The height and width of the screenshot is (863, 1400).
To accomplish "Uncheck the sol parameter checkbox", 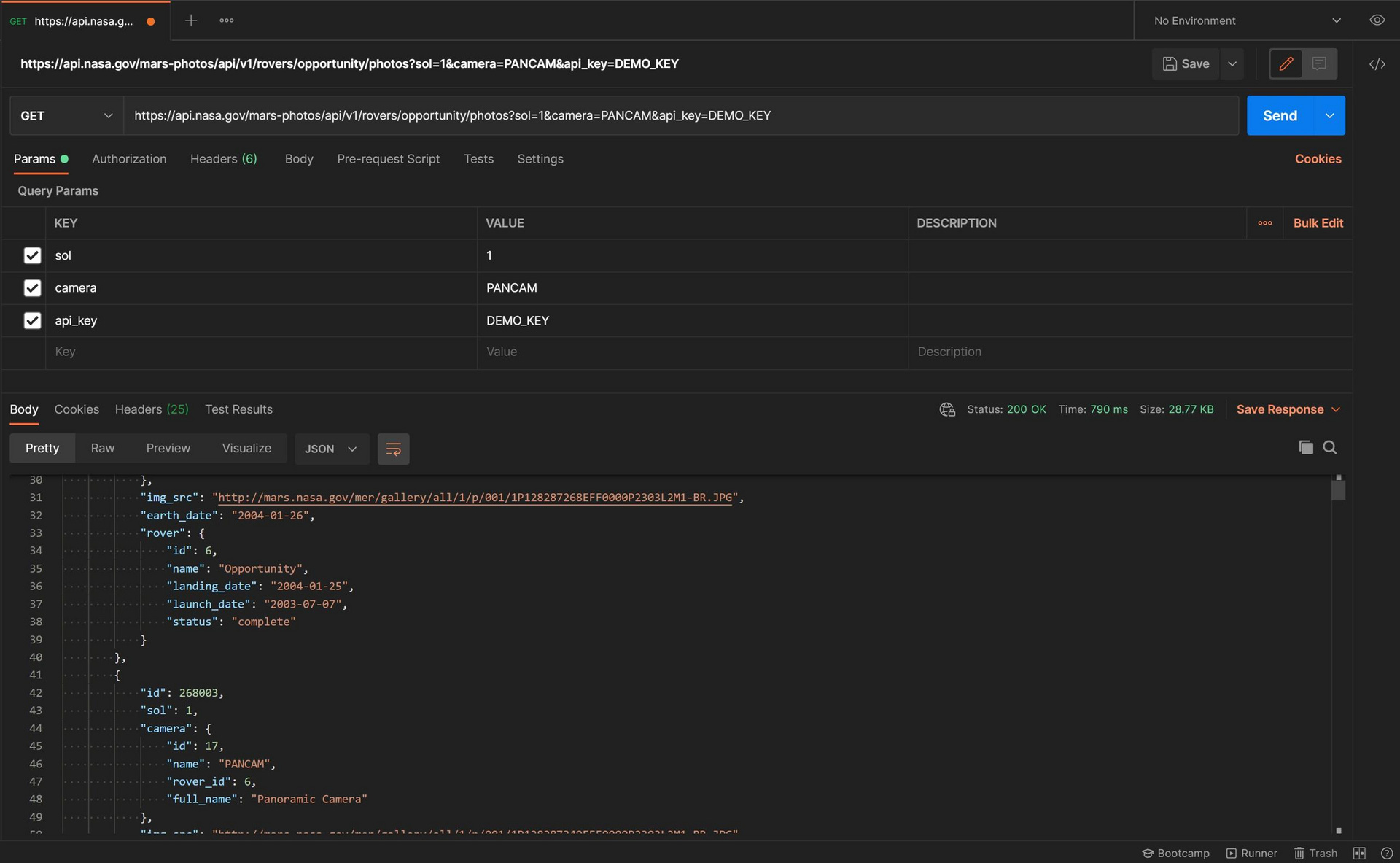I will pyautogui.click(x=32, y=255).
